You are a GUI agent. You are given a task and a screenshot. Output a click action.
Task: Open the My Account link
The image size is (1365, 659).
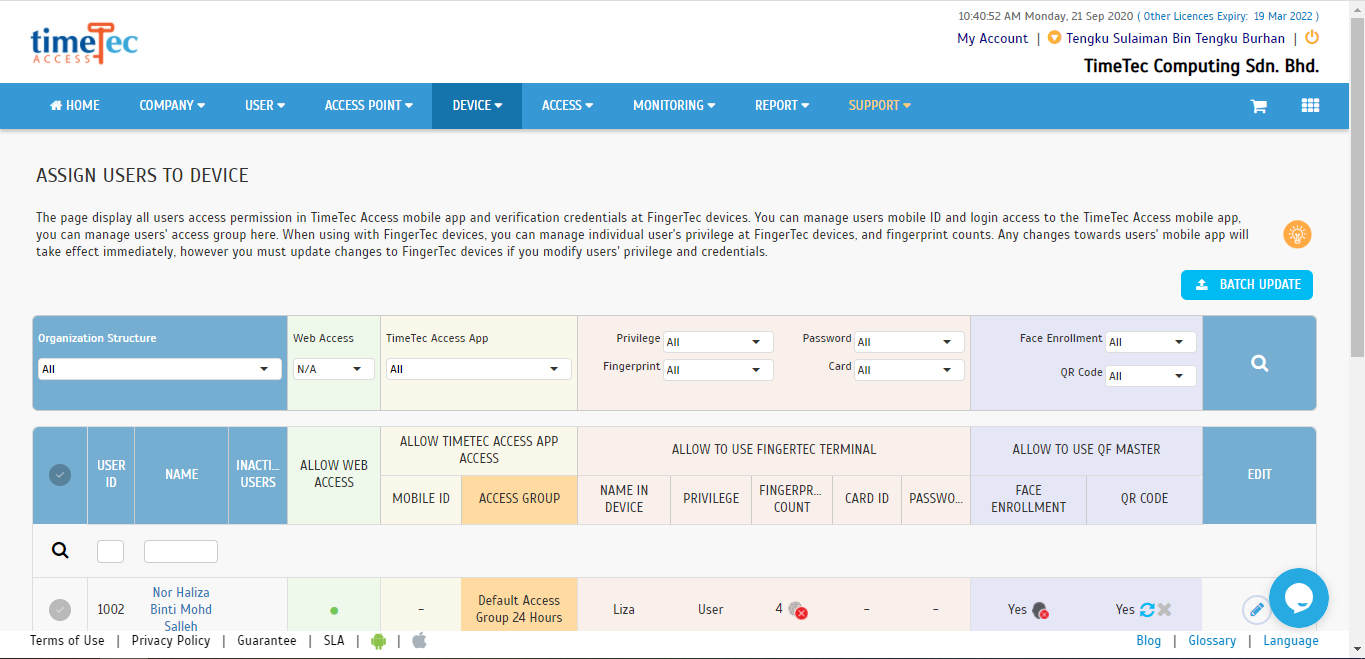992,38
